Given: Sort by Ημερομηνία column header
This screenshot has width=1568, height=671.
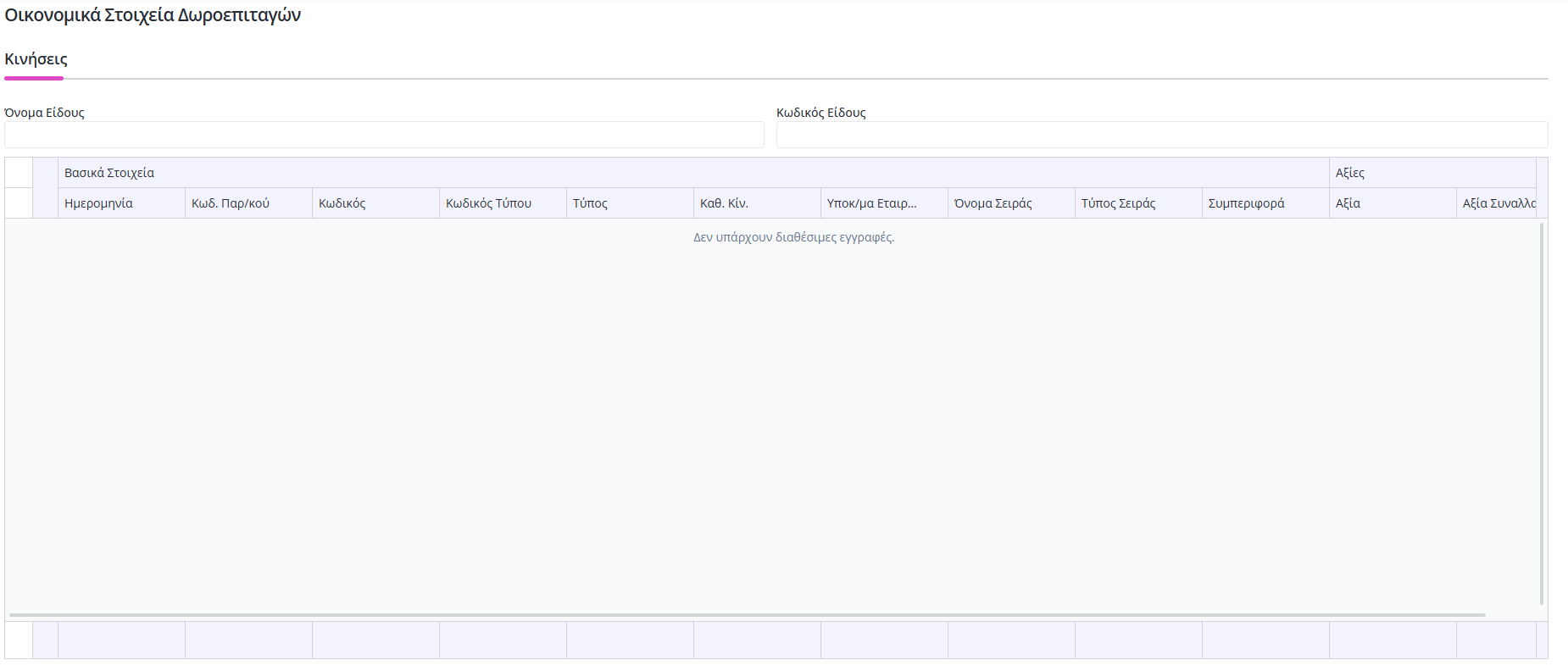Looking at the screenshot, I should (x=121, y=203).
